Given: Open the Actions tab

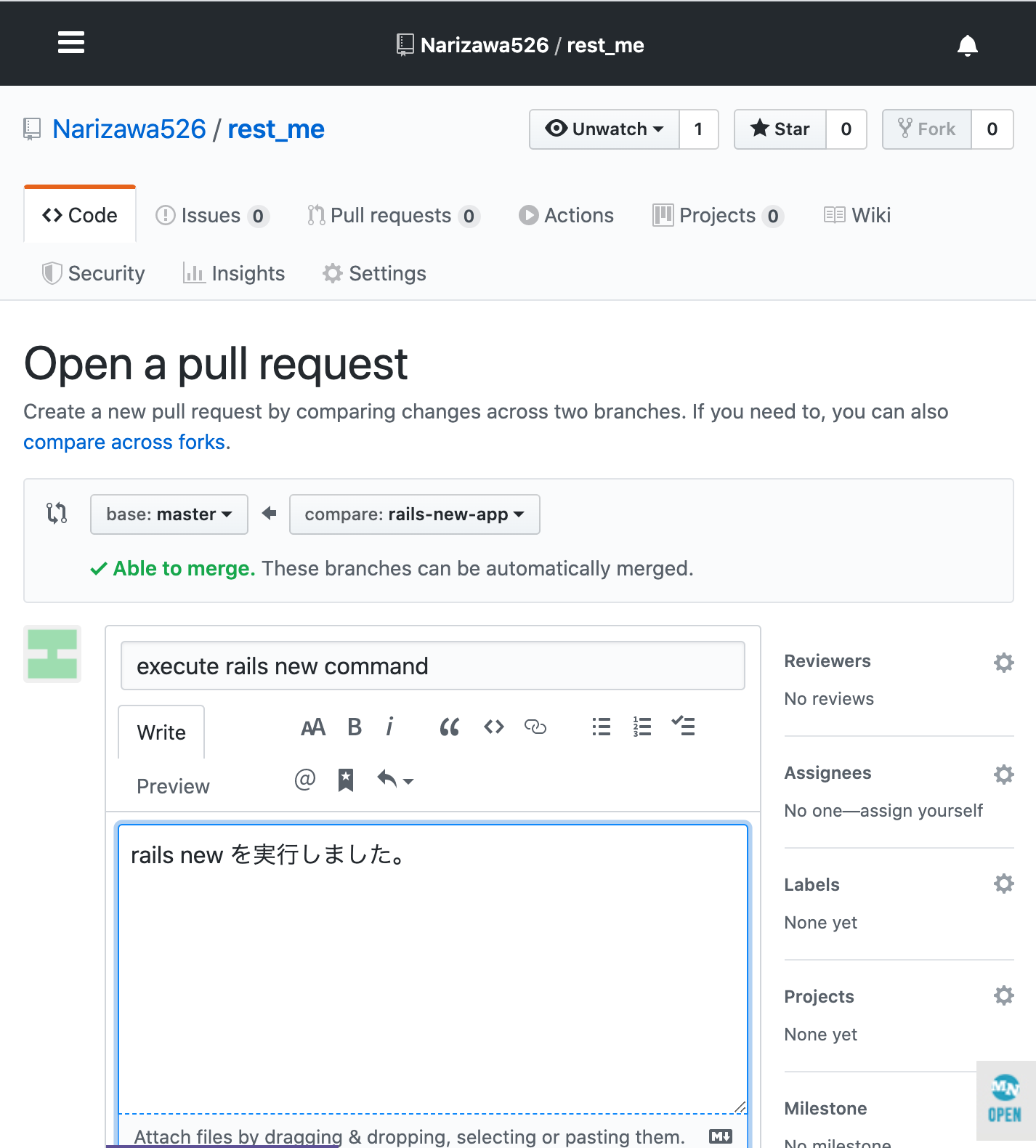Looking at the screenshot, I should (x=567, y=216).
